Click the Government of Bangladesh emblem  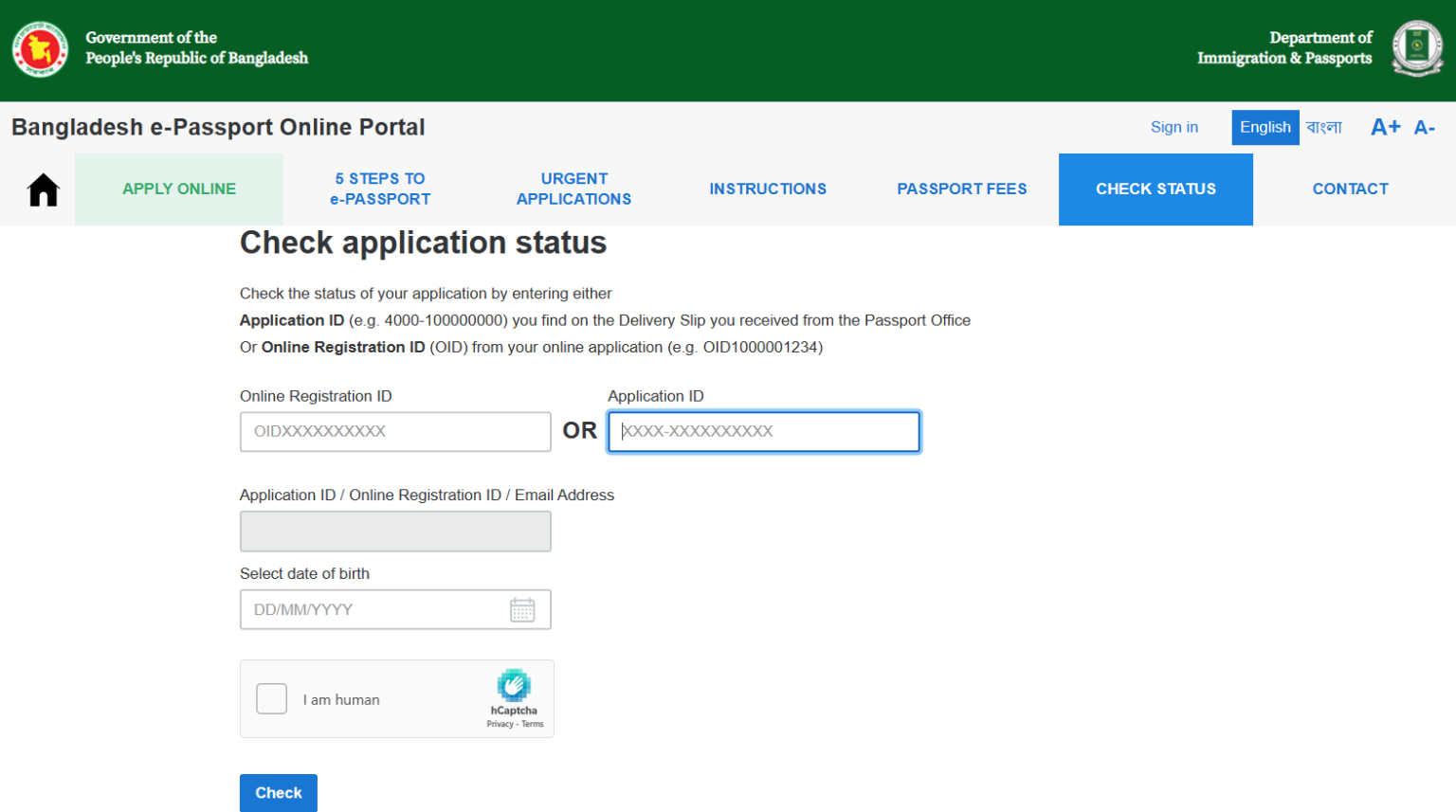point(39,48)
